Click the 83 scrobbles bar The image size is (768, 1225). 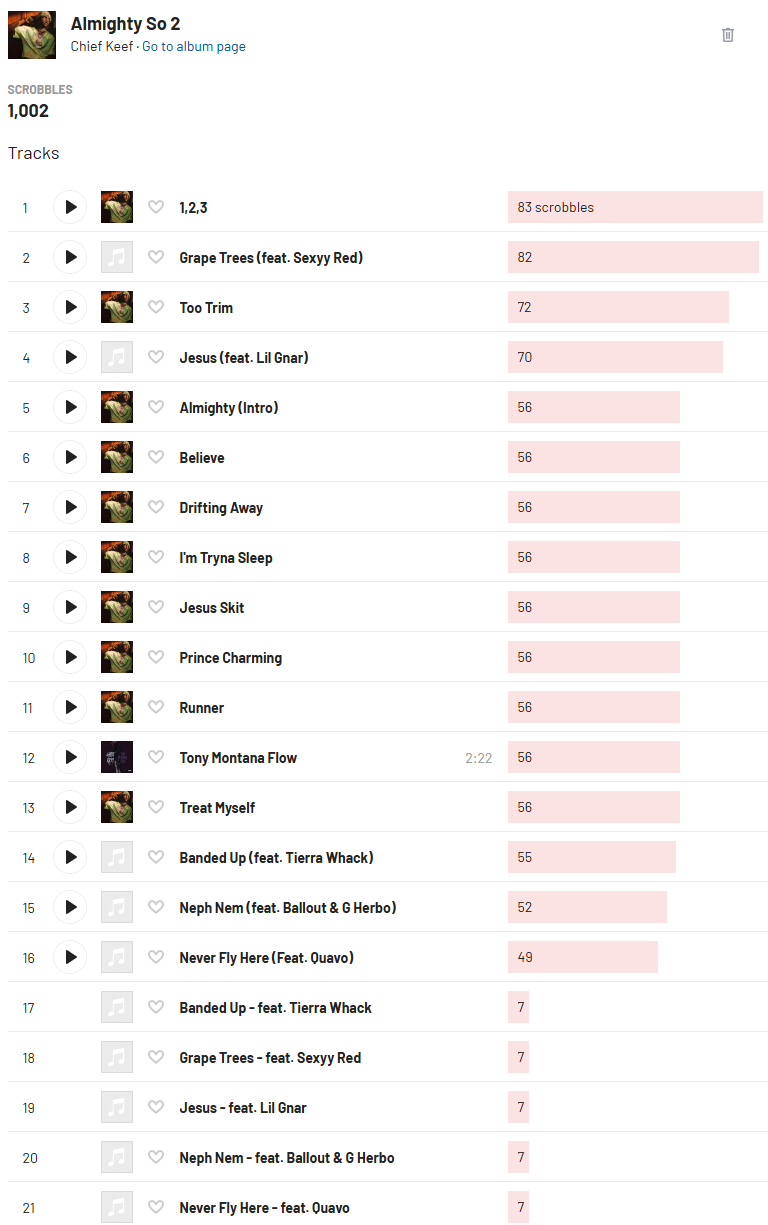635,207
